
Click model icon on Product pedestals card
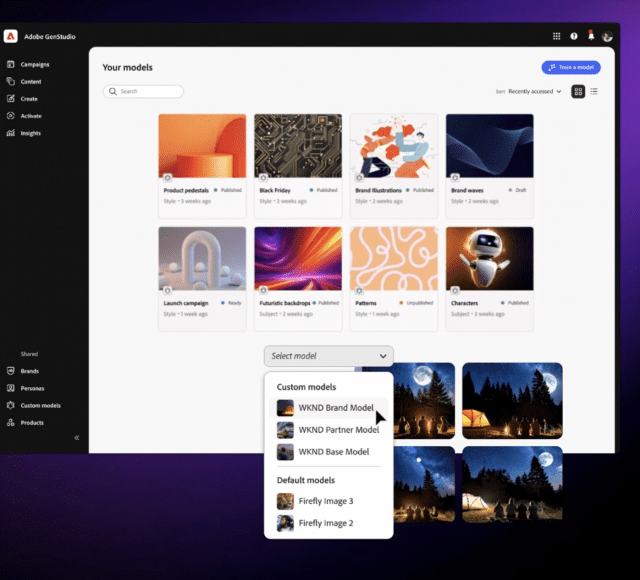[x=167, y=178]
